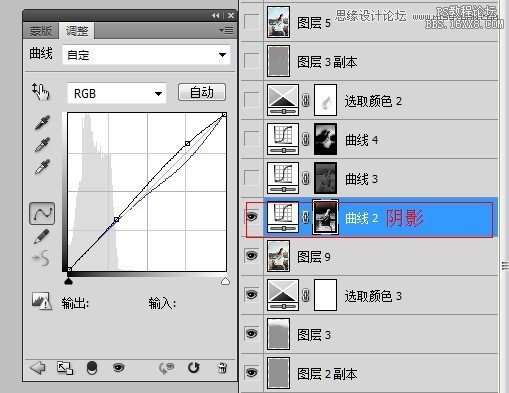The height and width of the screenshot is (393, 509).
Task: Select the 选取颜色 2 layer mask
Action: coord(325,100)
